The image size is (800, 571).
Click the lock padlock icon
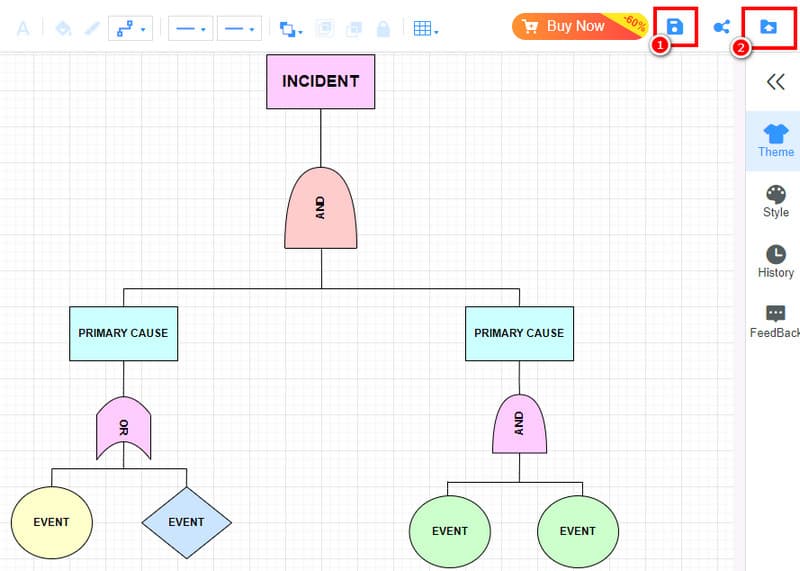tap(383, 29)
